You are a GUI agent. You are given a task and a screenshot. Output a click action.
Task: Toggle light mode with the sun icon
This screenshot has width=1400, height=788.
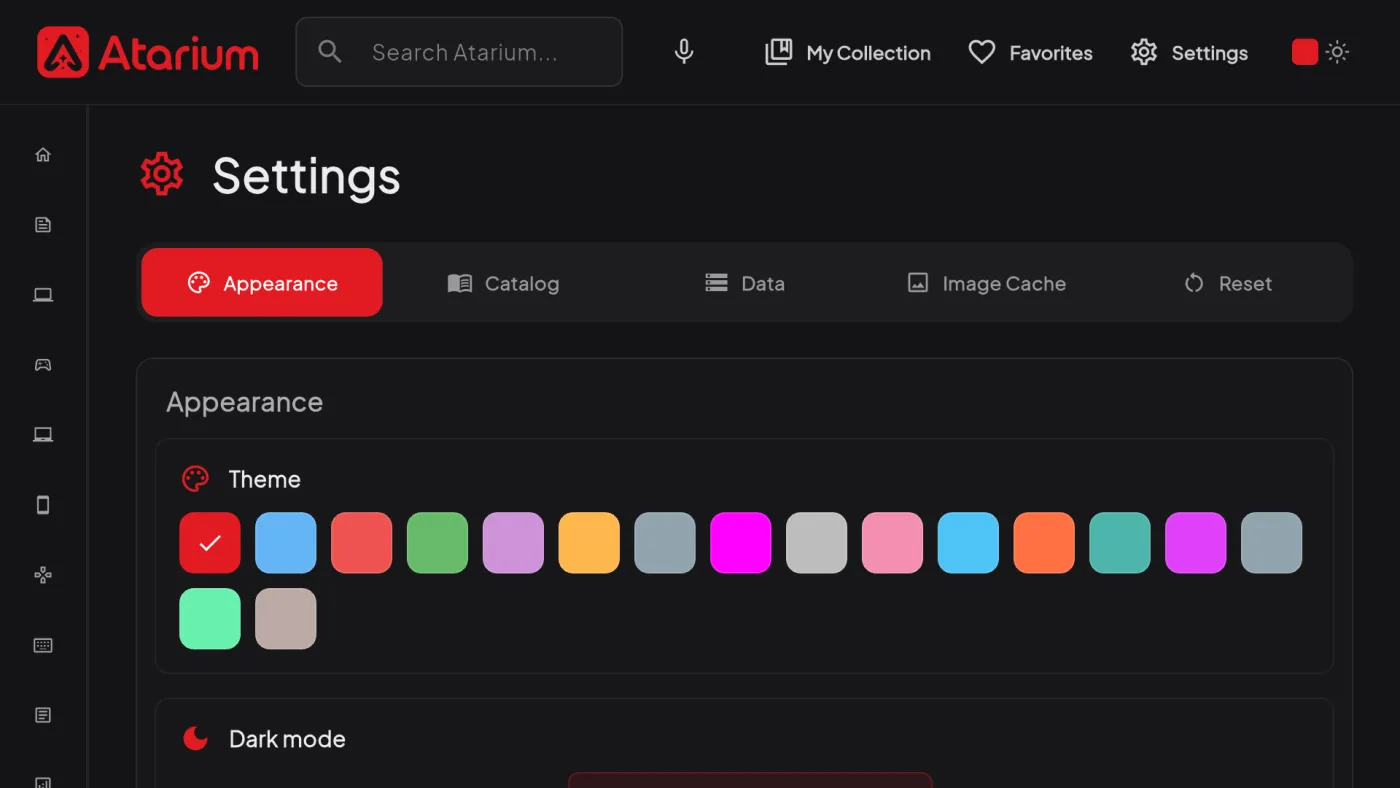pyautogui.click(x=1338, y=52)
